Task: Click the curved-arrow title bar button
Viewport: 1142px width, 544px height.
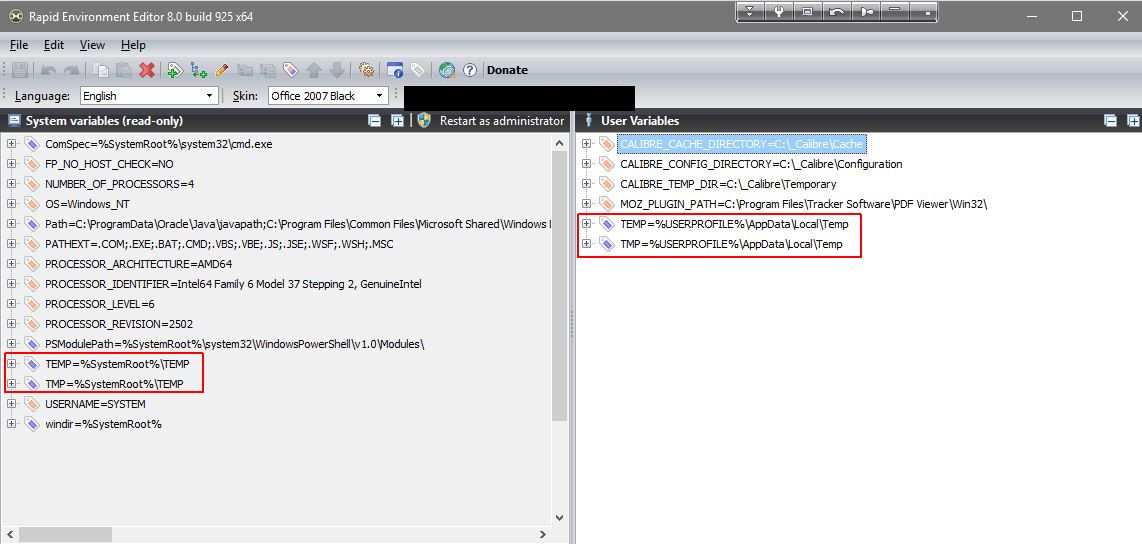Action: point(837,12)
